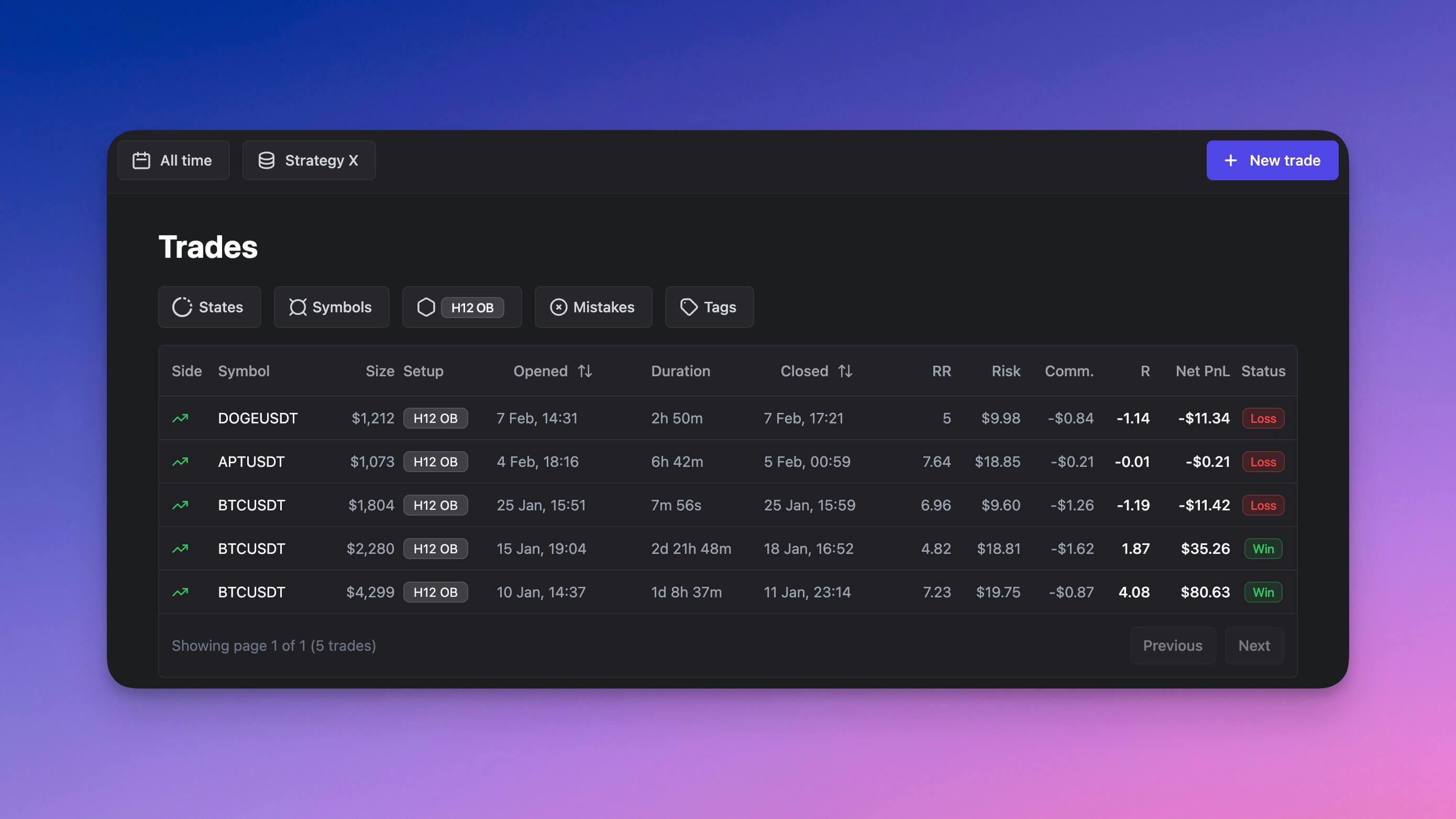This screenshot has height=819, width=1456.
Task: Click the Status column header
Action: coord(1263,371)
